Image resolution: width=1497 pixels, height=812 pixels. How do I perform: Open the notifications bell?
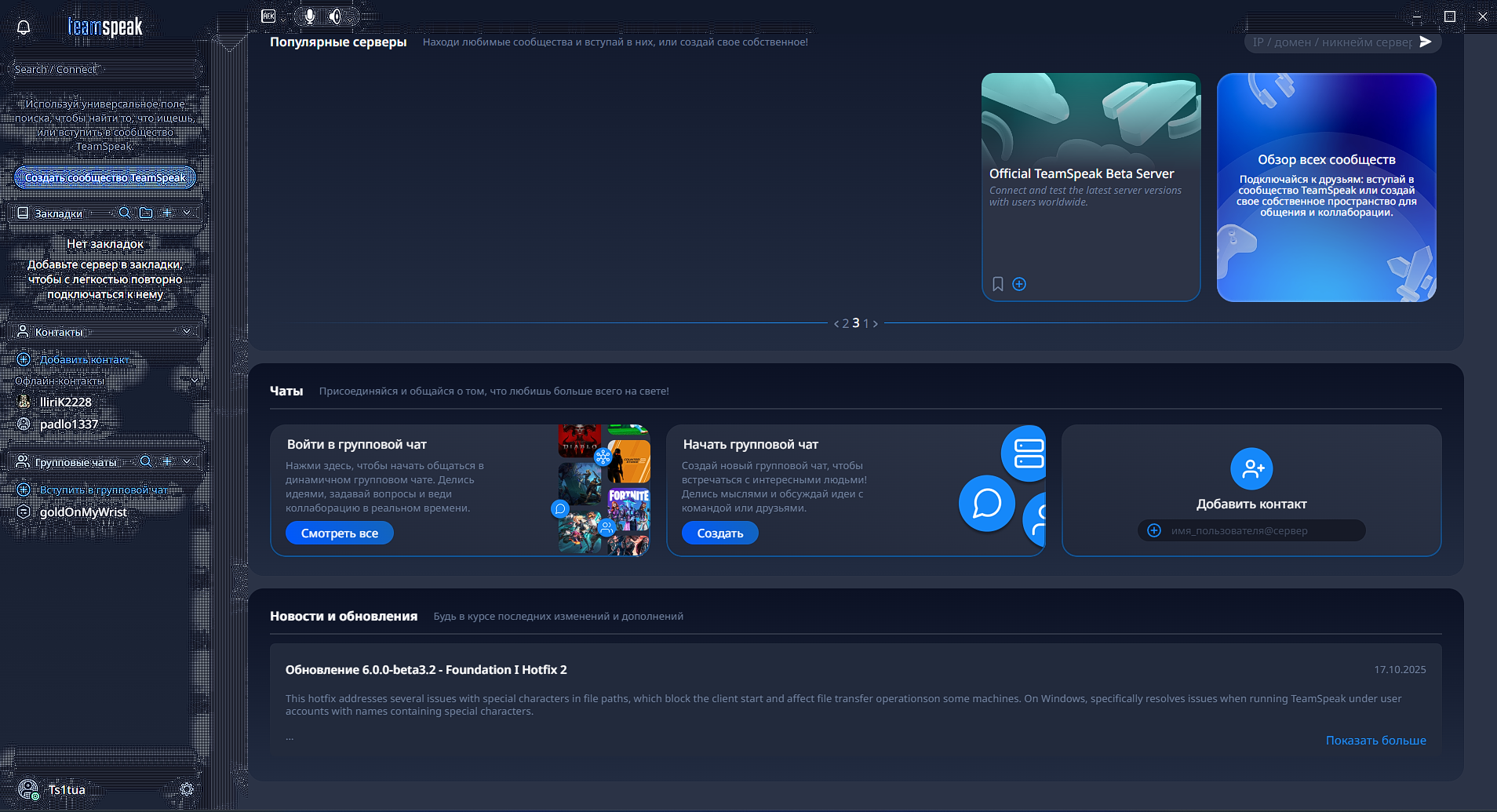pos(24,27)
